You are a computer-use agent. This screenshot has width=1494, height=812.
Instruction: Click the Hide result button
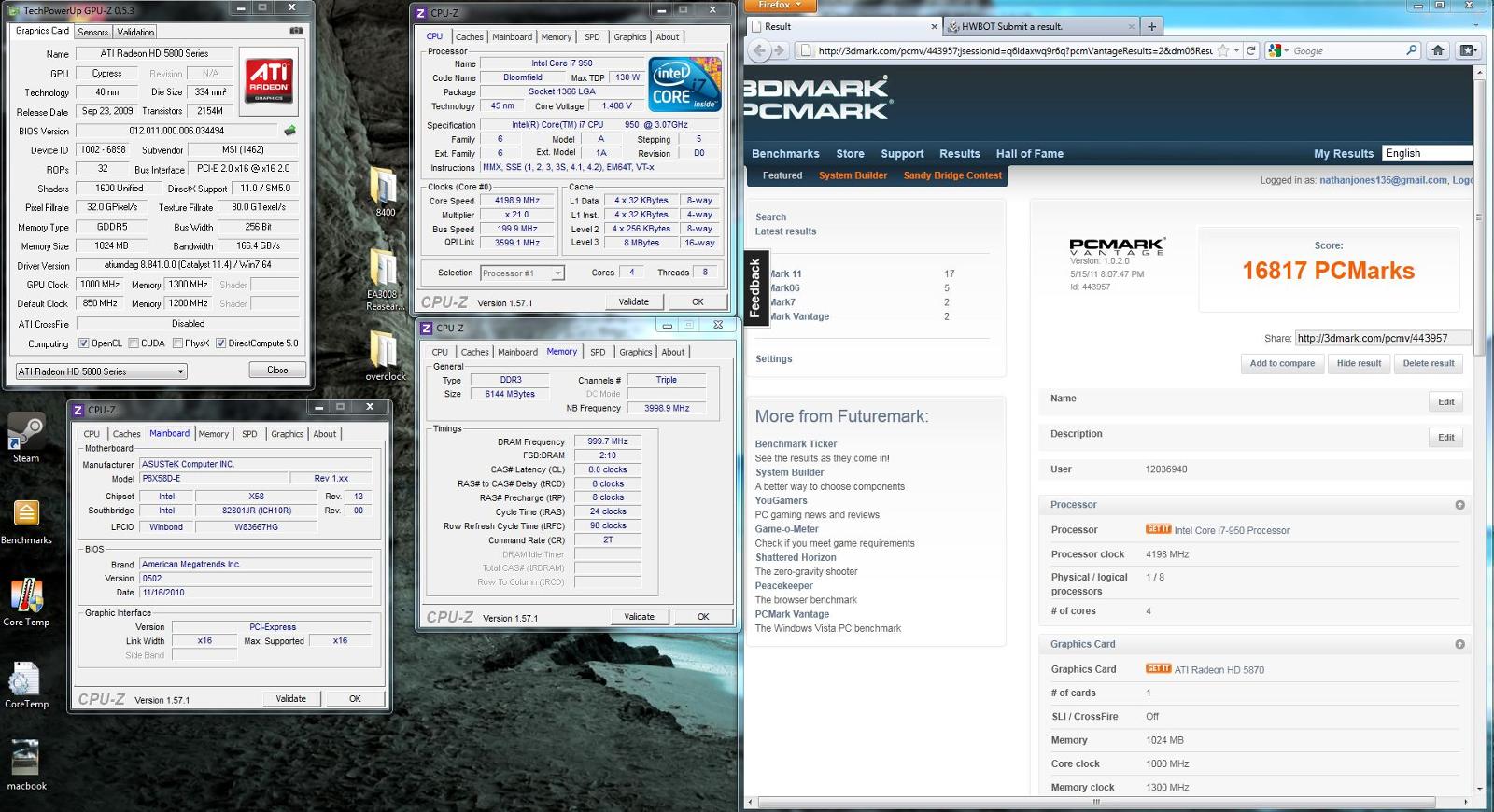(1359, 364)
